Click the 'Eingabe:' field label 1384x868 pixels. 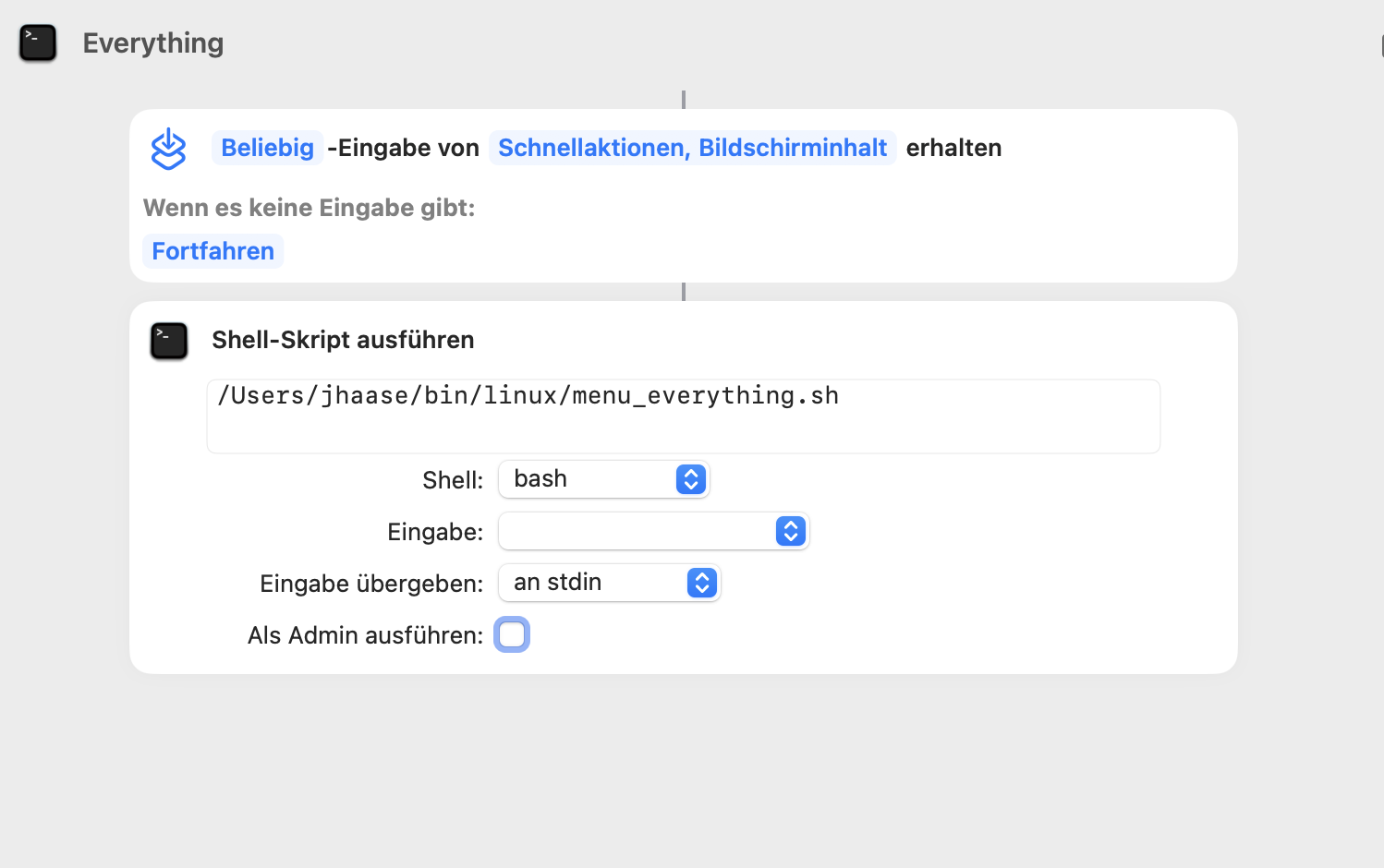click(x=435, y=532)
